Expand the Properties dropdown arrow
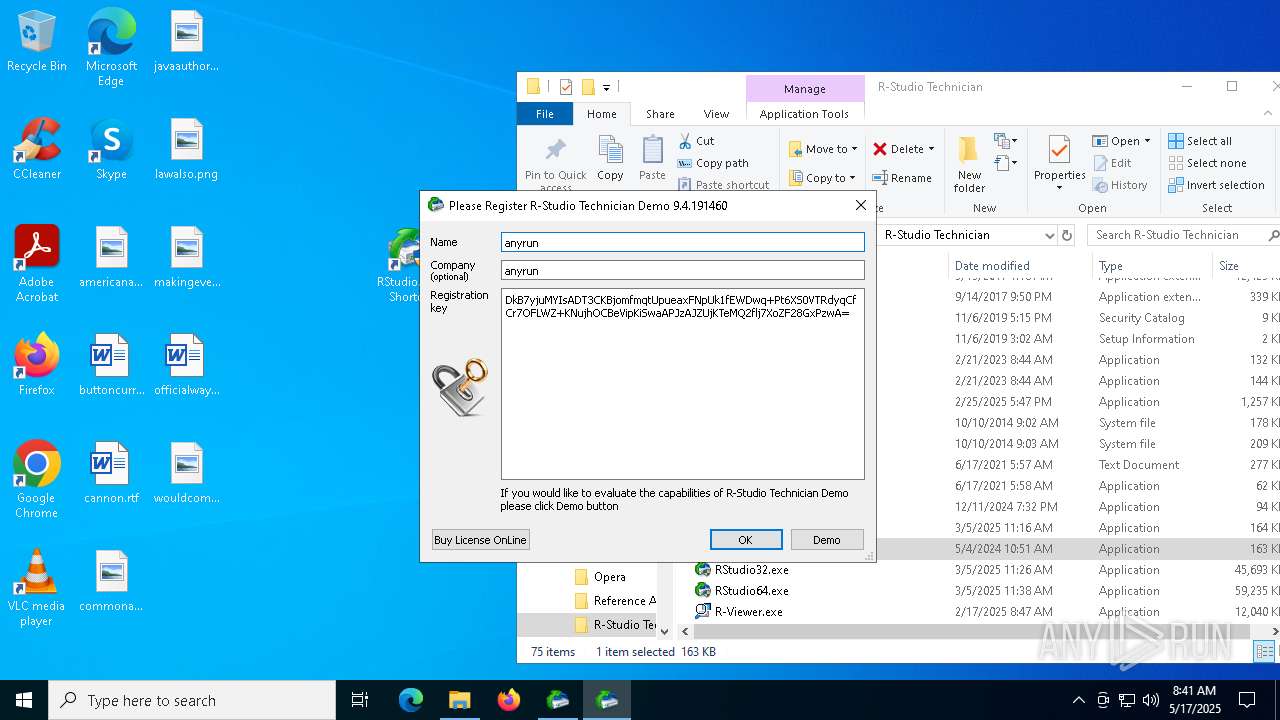Image resolution: width=1280 pixels, height=720 pixels. [x=1059, y=186]
